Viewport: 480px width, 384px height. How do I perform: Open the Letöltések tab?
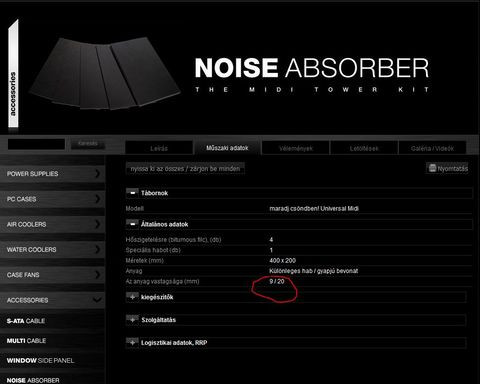pos(364,148)
